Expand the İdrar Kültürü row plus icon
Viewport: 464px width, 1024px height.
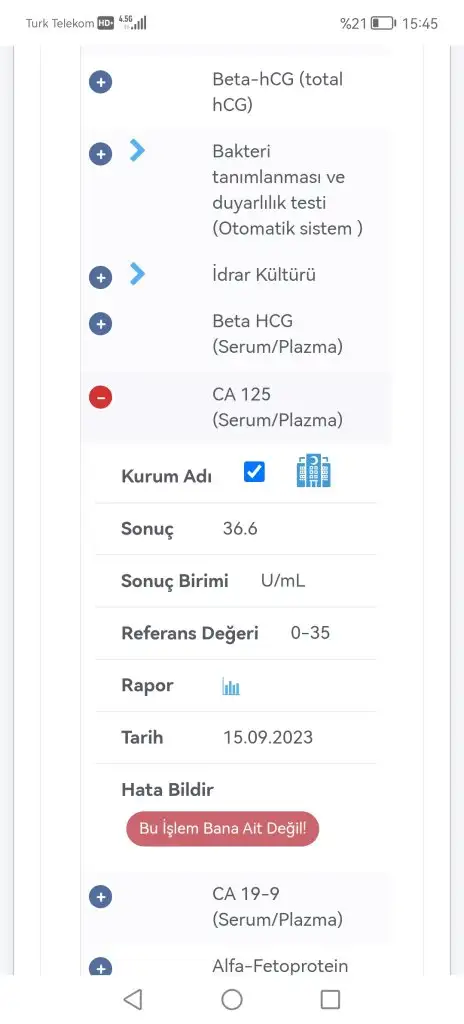pos(101,278)
